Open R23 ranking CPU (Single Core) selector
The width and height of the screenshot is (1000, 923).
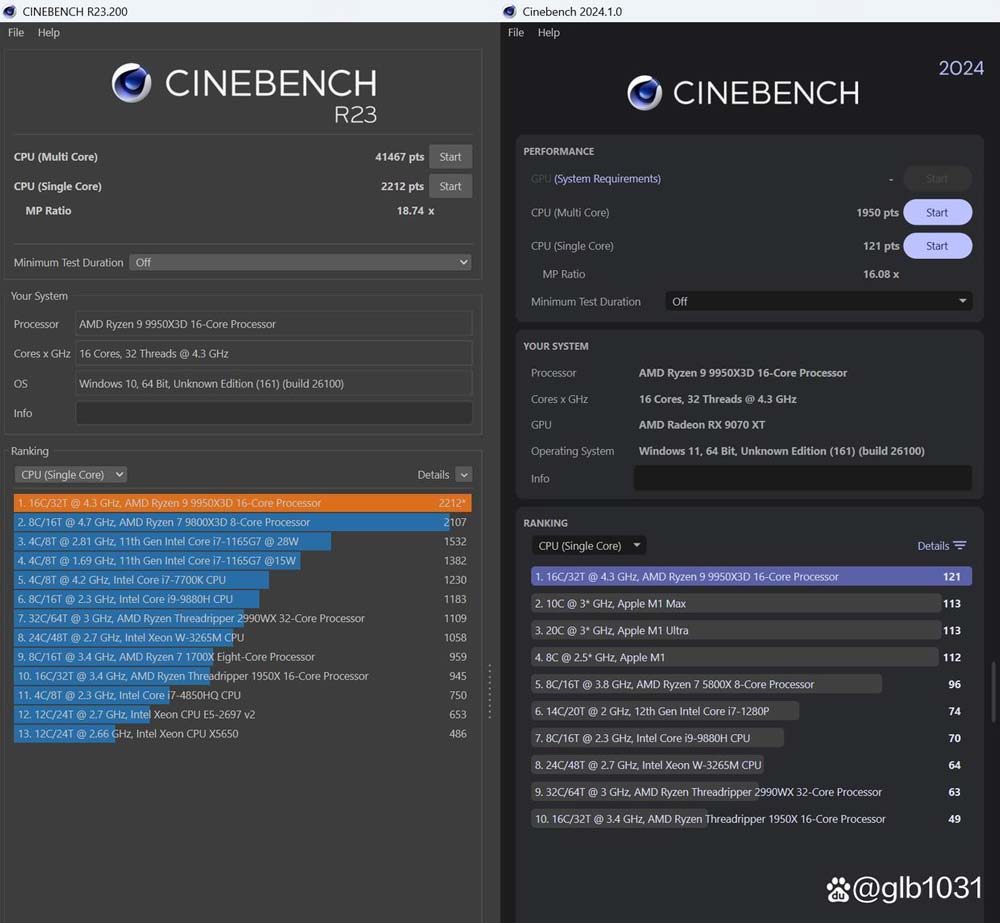(x=71, y=475)
